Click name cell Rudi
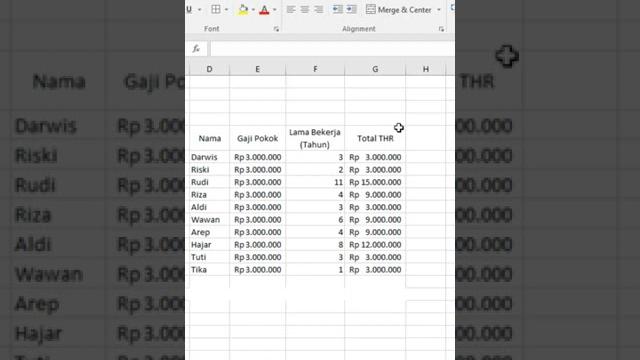The image size is (640, 360). [209, 182]
